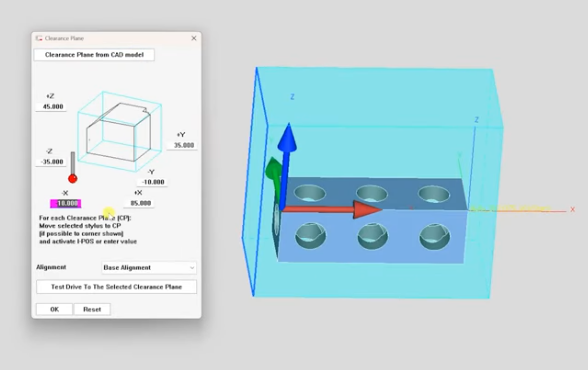Click the Alignment label
The image size is (588, 370).
[x=51, y=267]
